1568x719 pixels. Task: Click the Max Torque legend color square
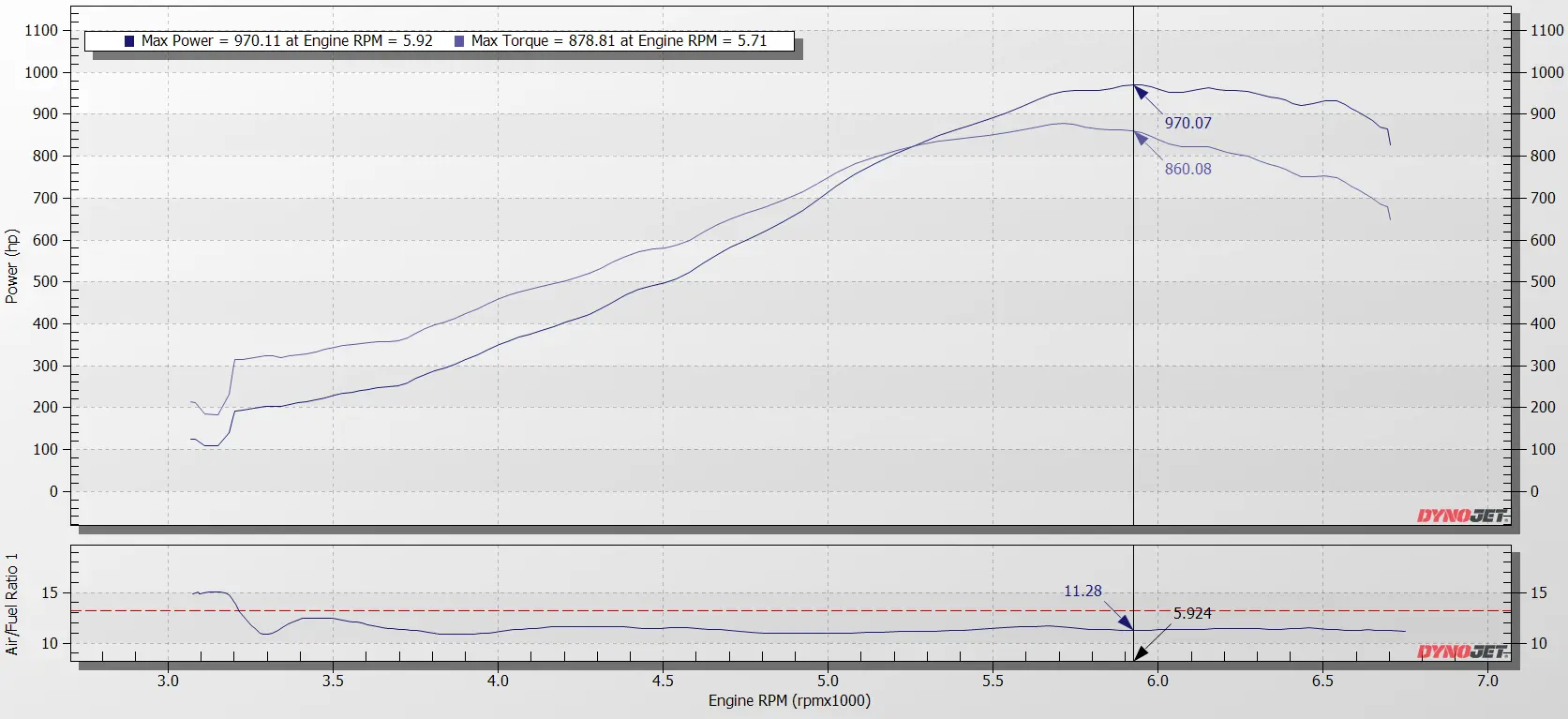coord(458,41)
